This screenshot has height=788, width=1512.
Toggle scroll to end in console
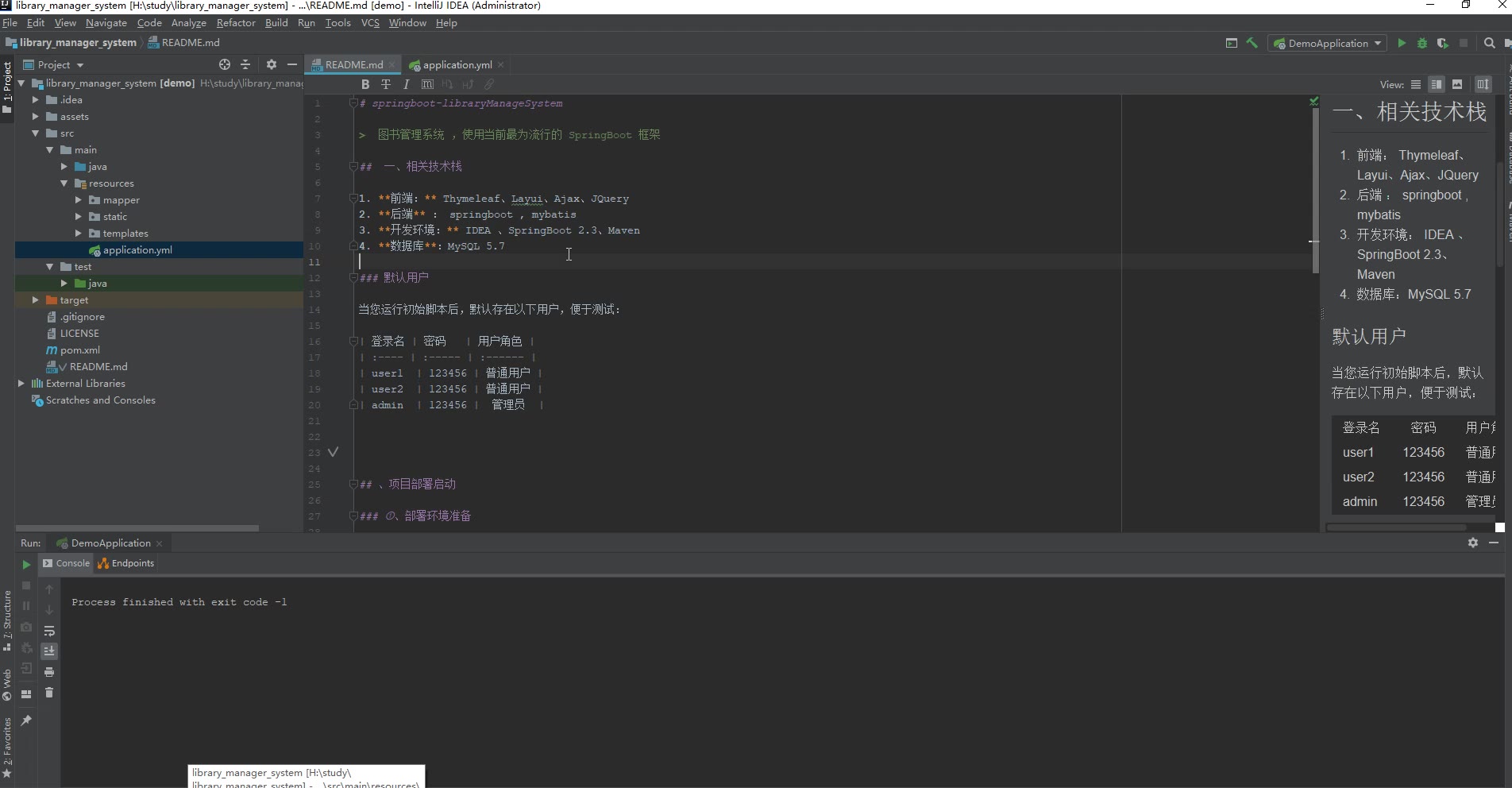[x=49, y=651]
